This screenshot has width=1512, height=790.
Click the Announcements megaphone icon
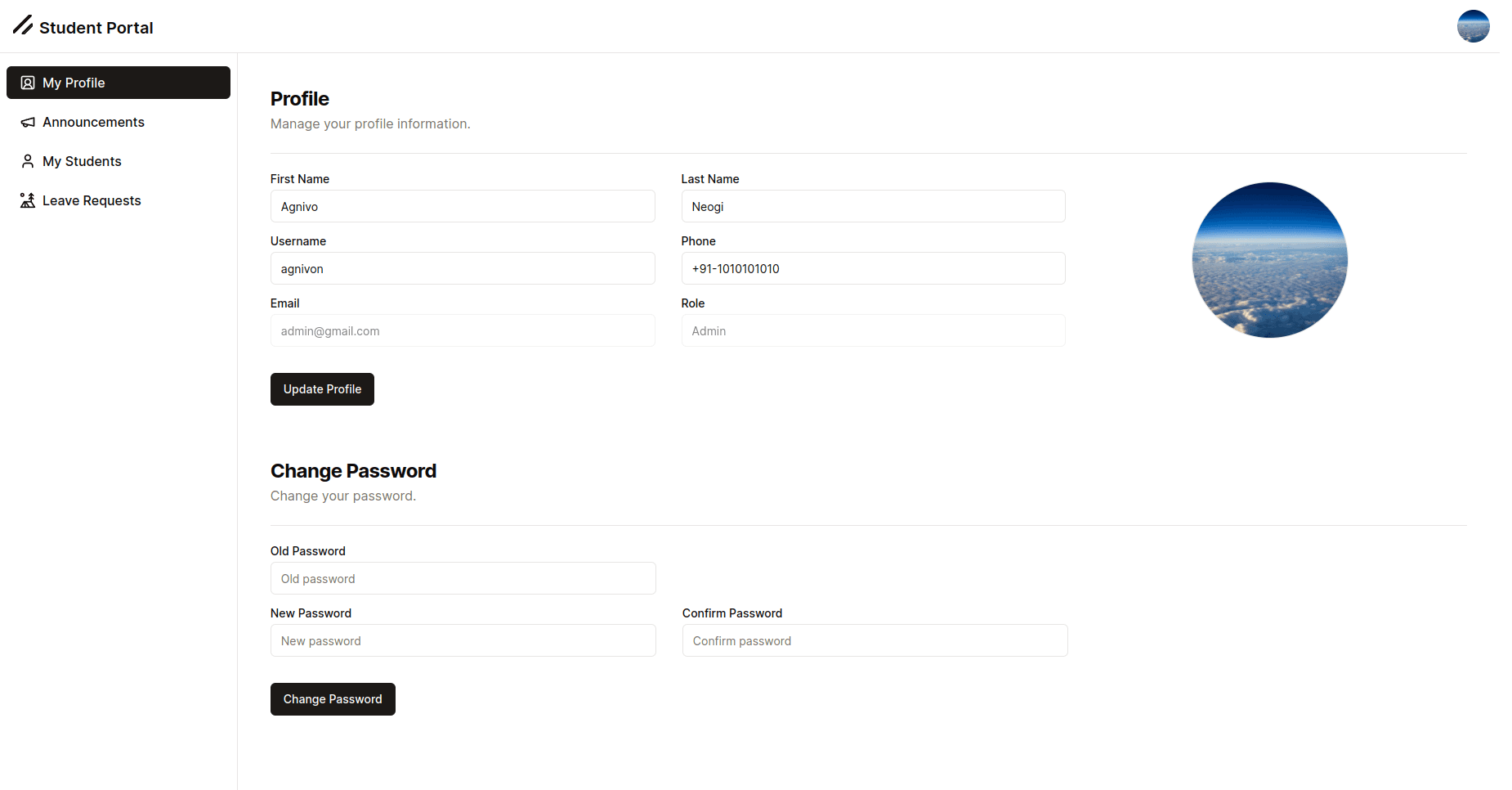coord(28,122)
